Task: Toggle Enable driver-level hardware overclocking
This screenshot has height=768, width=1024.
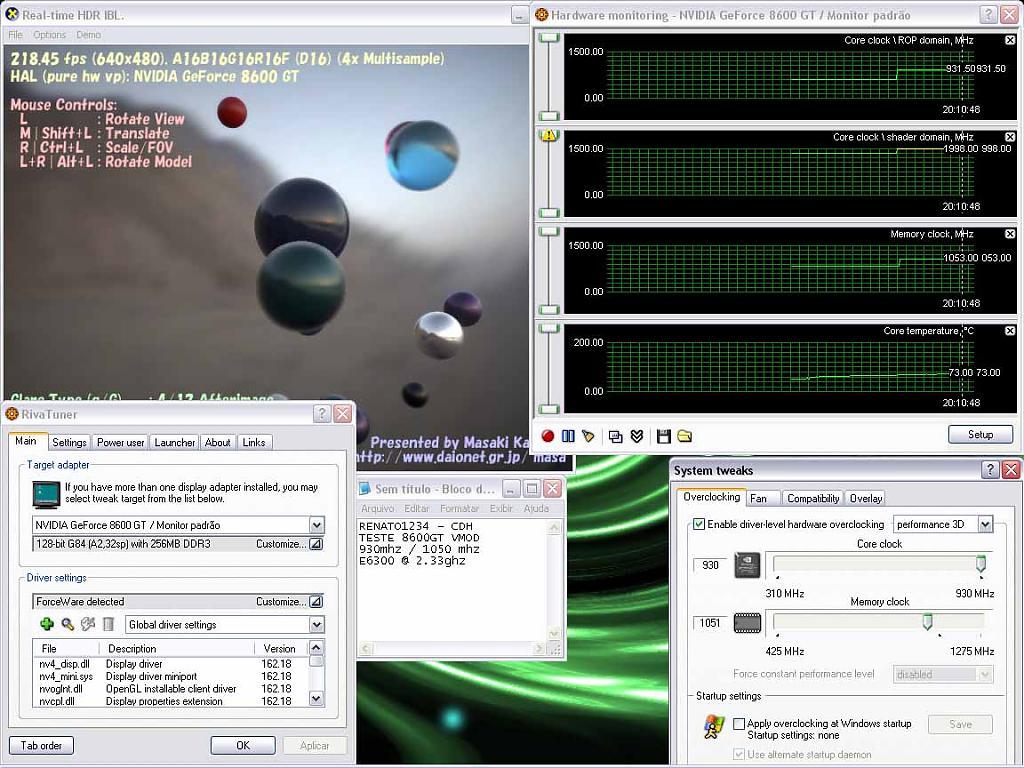Action: [699, 524]
